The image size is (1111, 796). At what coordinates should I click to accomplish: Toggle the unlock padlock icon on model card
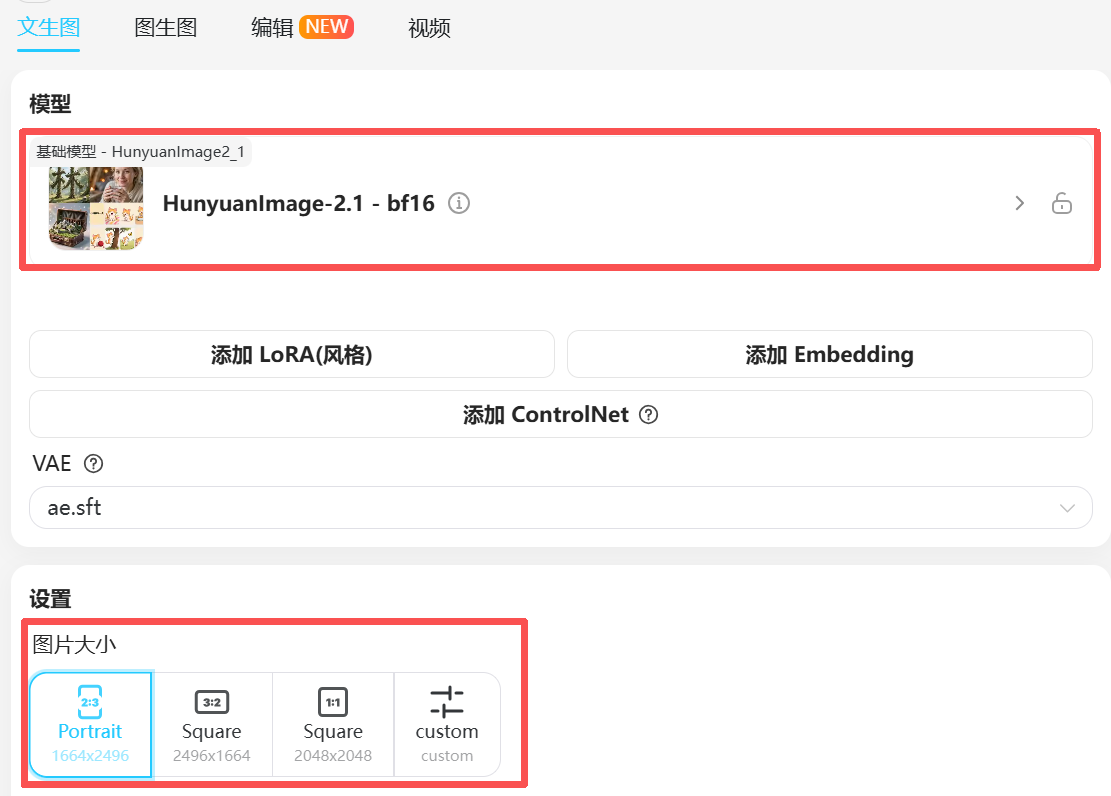coord(1061,204)
